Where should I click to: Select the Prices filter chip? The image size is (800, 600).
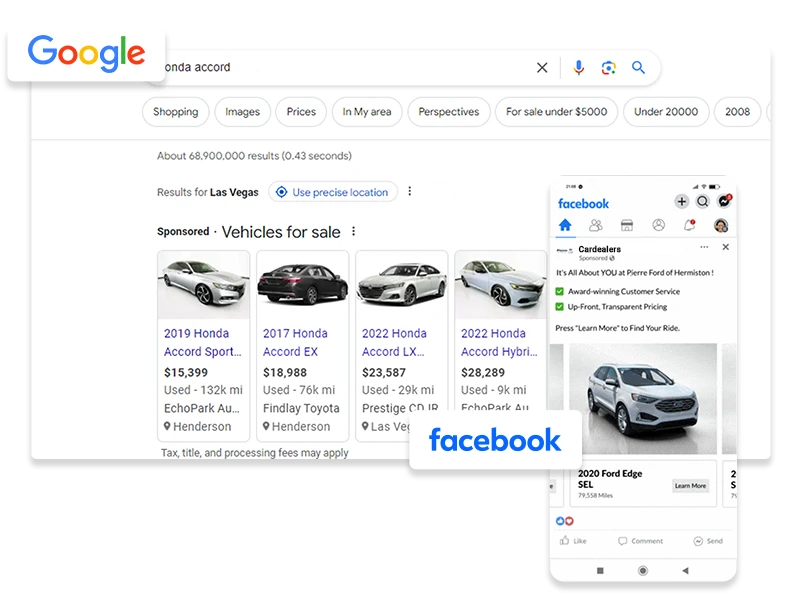tap(301, 112)
